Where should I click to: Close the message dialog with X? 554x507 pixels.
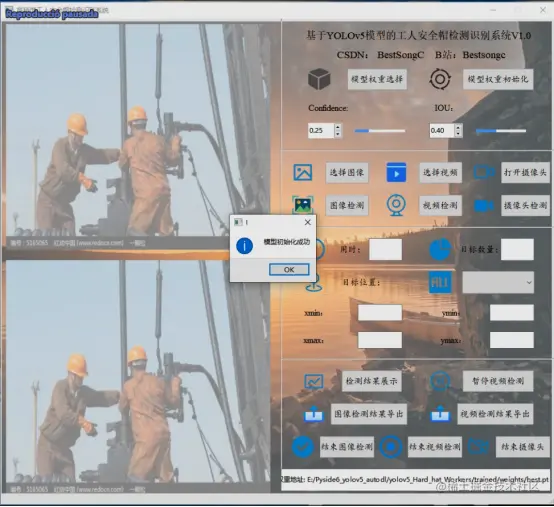click(308, 222)
